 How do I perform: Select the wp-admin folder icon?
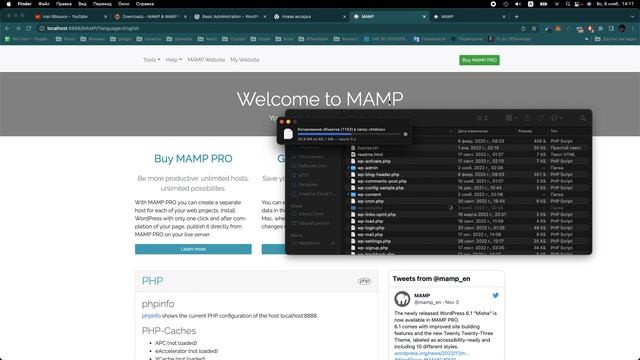point(353,168)
